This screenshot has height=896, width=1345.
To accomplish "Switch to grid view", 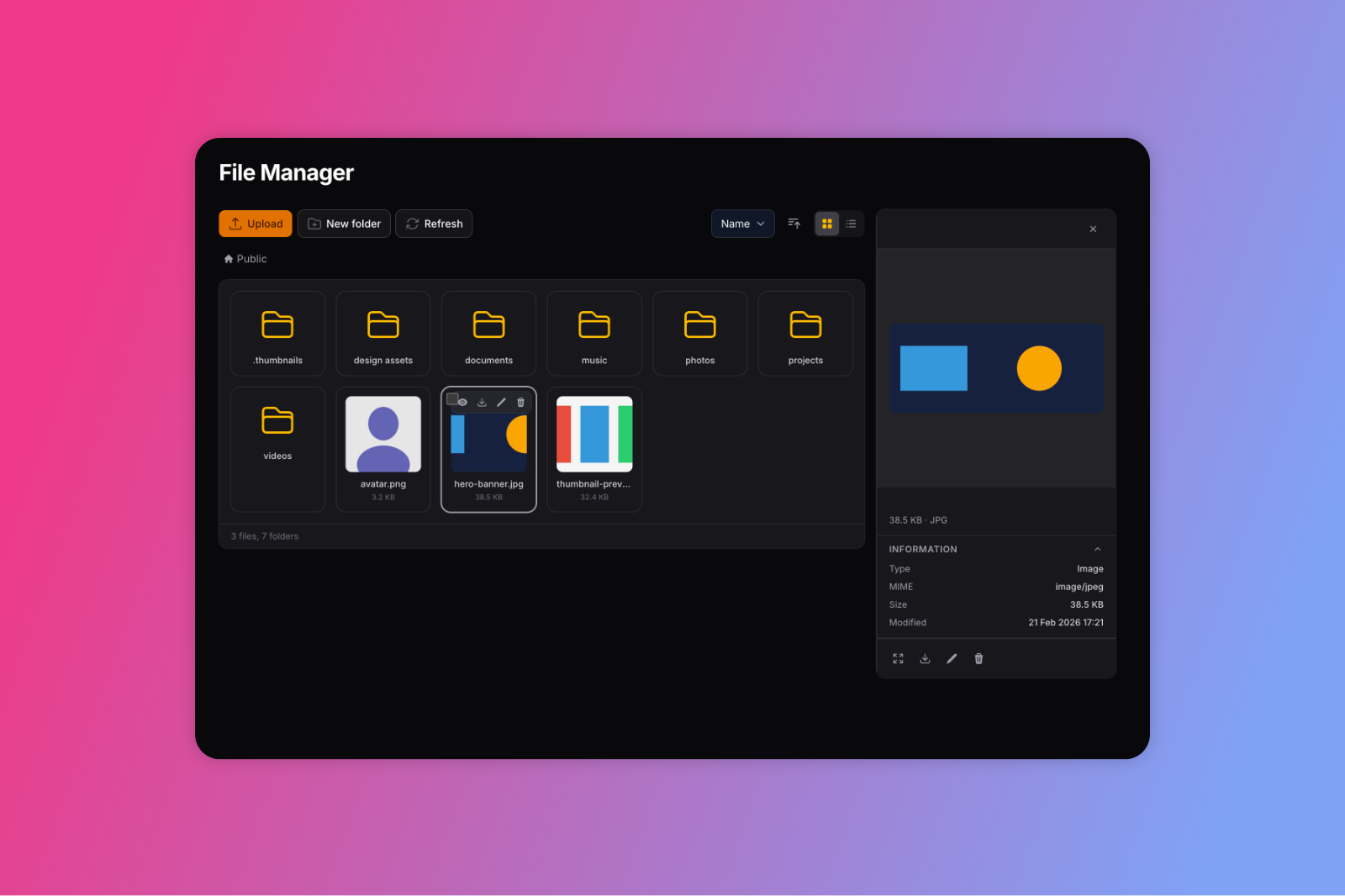I will (827, 224).
